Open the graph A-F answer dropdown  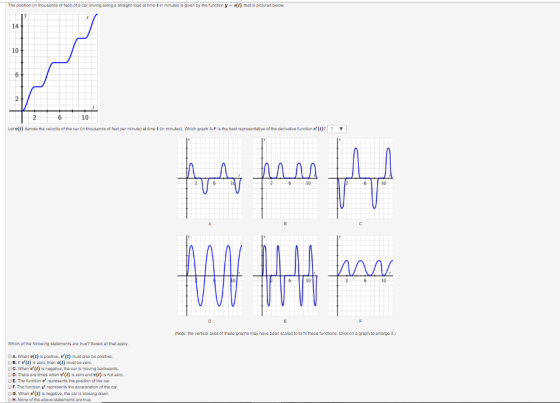click(337, 129)
